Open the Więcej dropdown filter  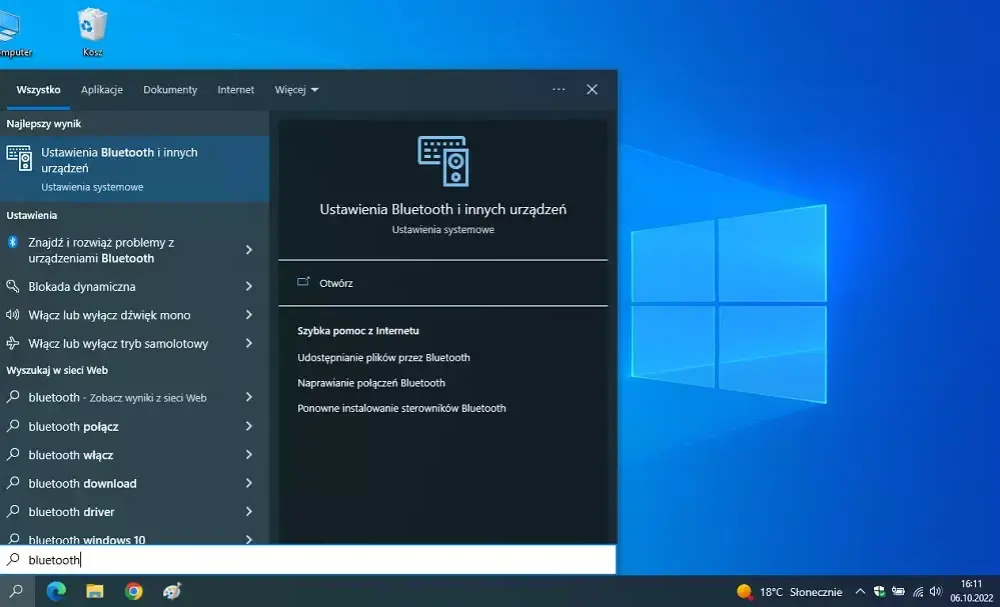pyautogui.click(x=297, y=90)
